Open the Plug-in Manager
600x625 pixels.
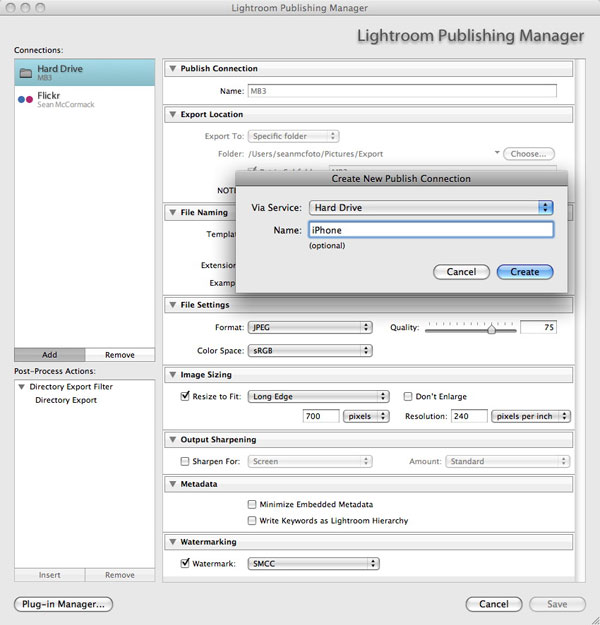(x=63, y=604)
